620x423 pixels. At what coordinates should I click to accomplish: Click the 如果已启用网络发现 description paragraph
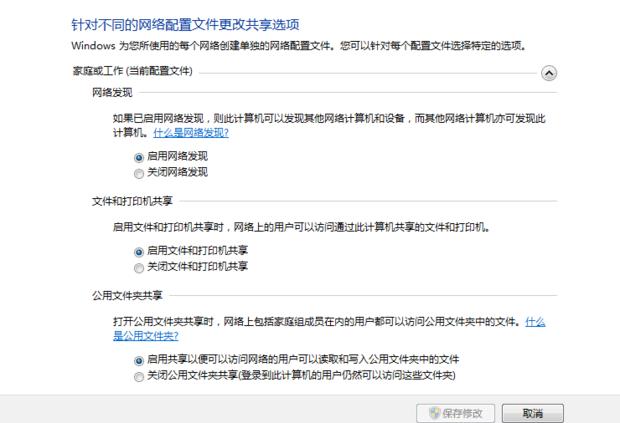point(328,119)
